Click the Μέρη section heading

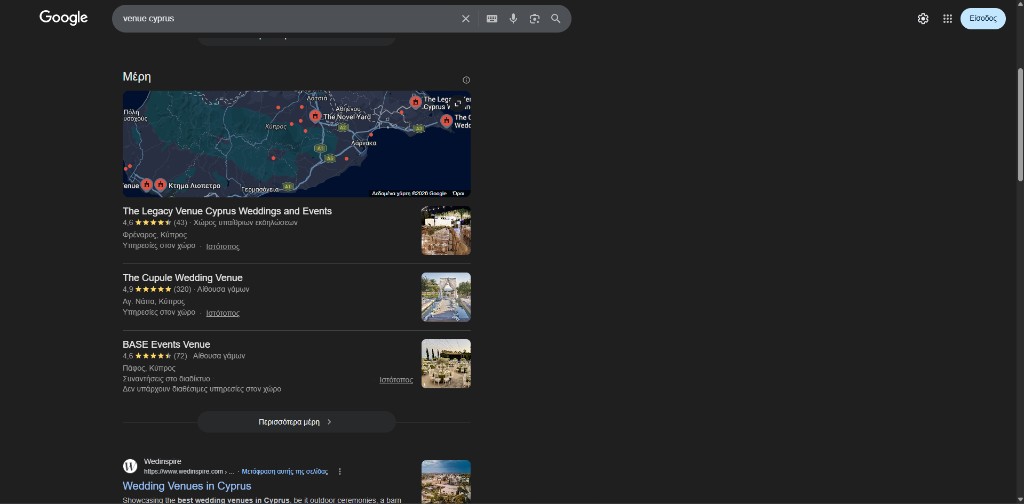click(x=136, y=77)
